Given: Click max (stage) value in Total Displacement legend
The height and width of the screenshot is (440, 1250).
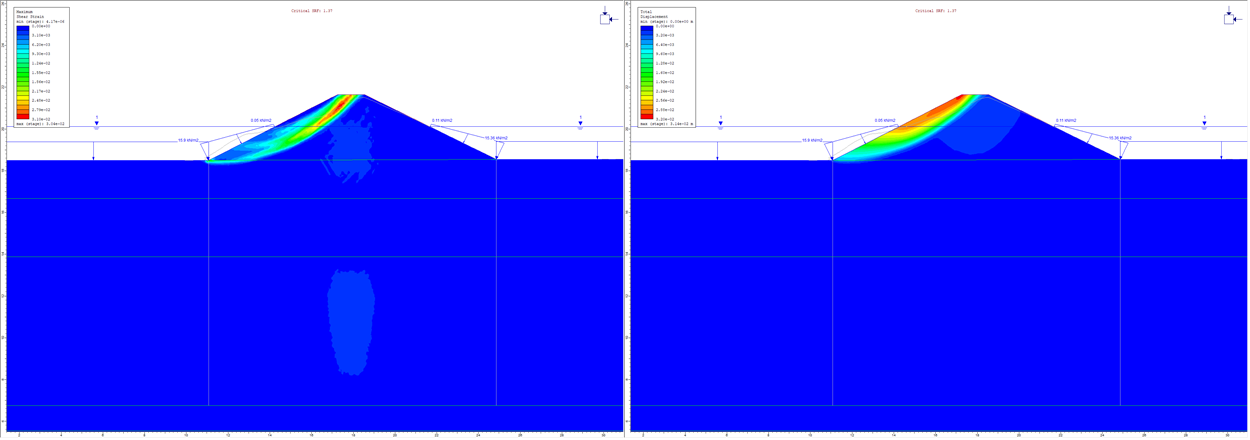Looking at the screenshot, I should (x=666, y=124).
